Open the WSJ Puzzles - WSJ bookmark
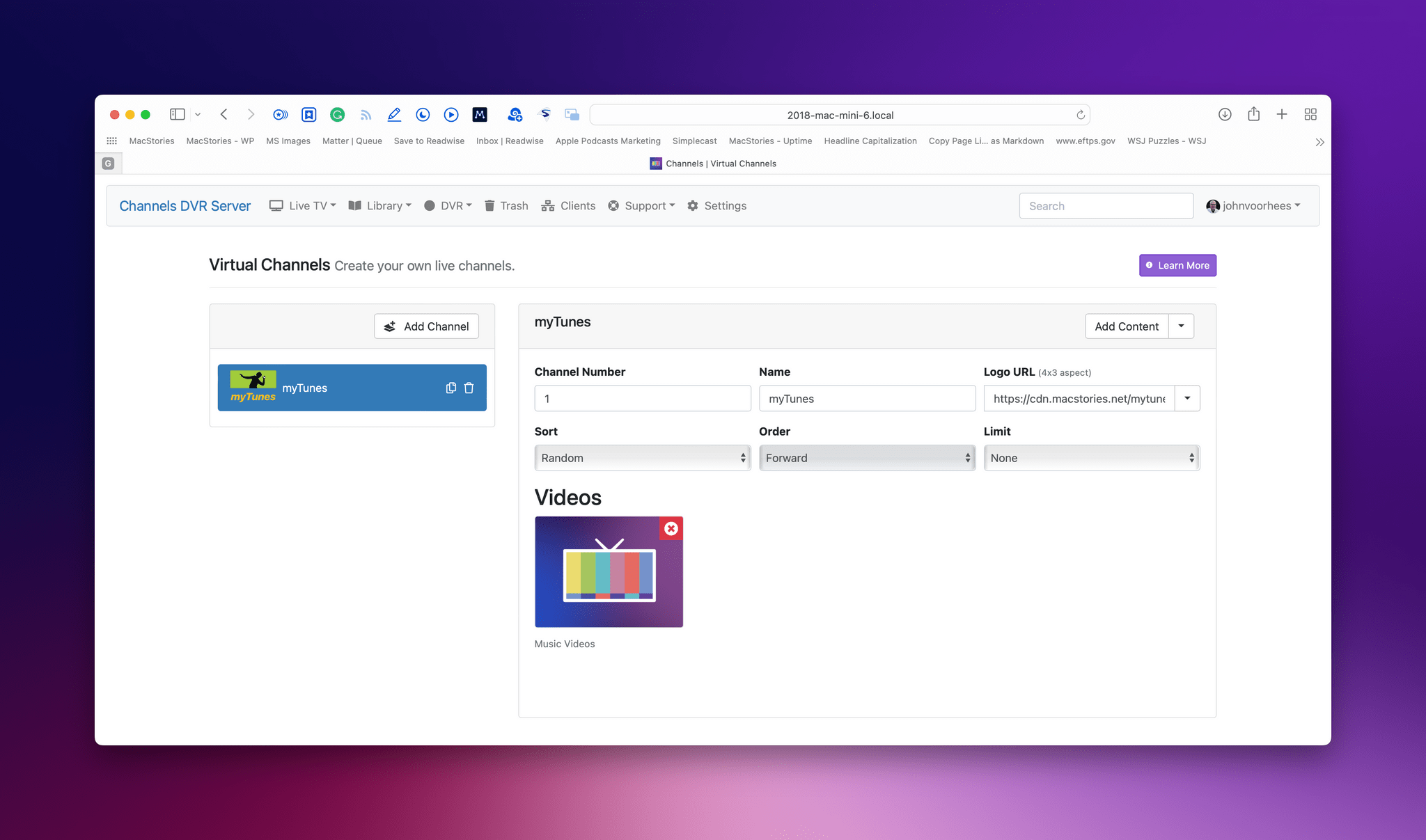Viewport: 1426px width, 840px height. [1167, 141]
